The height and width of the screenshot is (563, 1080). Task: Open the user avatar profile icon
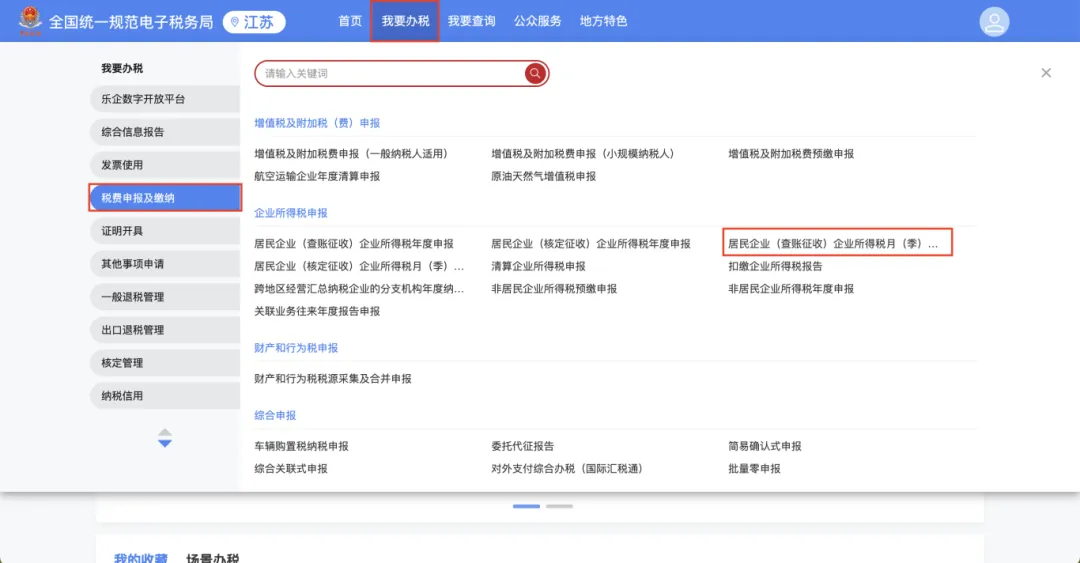[x=994, y=21]
